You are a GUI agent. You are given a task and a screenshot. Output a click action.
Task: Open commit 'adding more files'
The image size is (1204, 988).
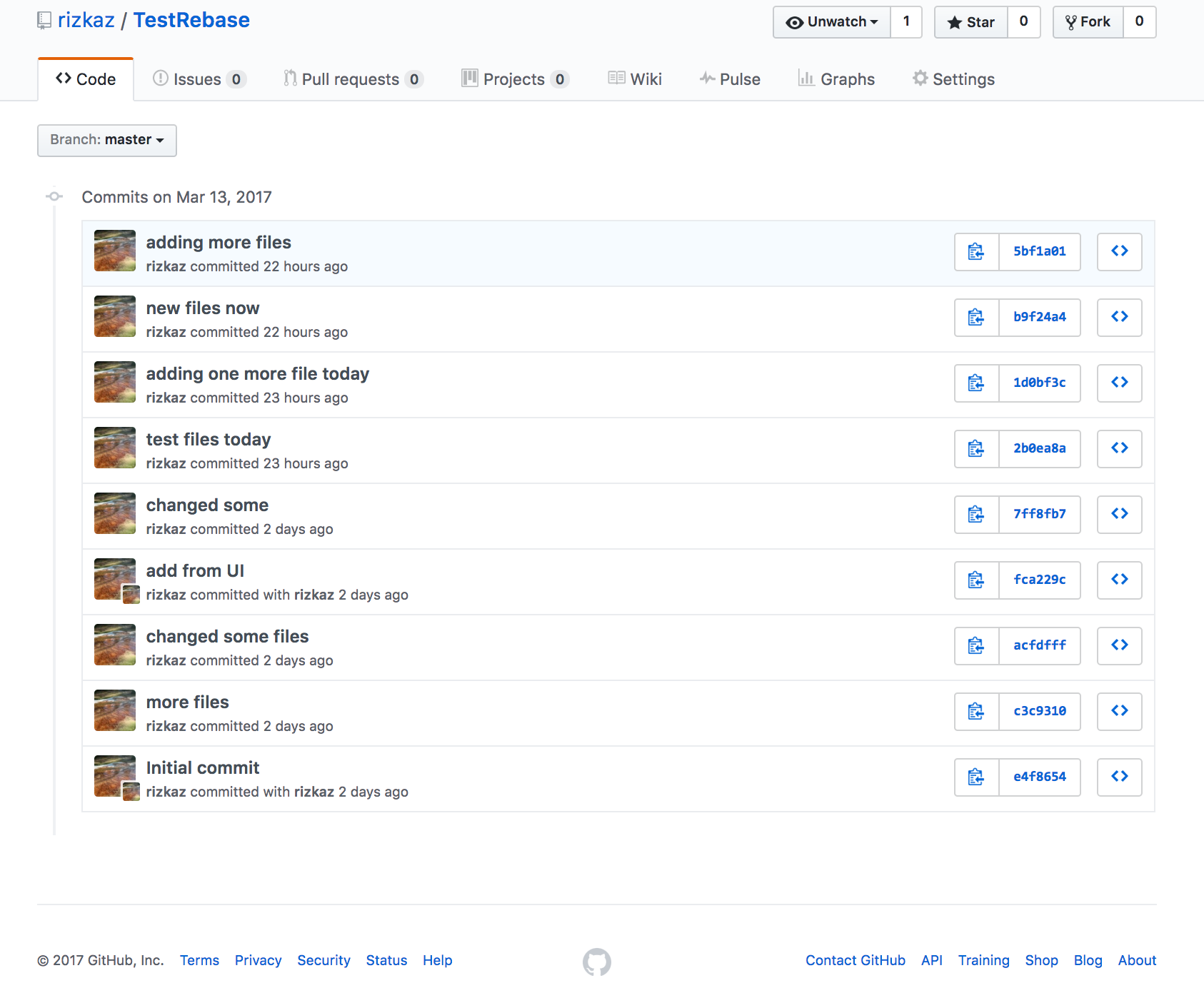(219, 243)
